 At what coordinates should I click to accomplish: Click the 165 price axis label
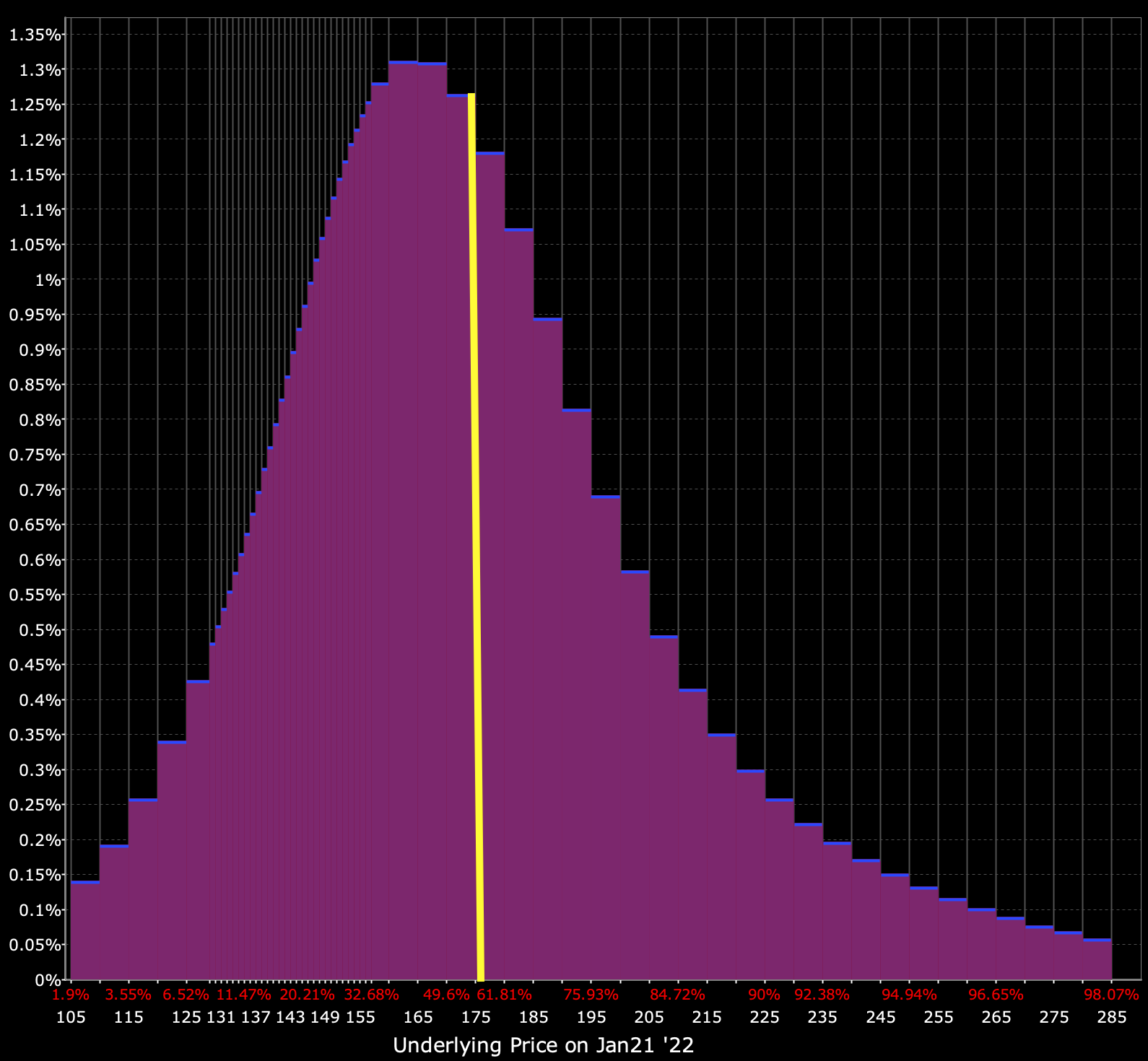418,1017
